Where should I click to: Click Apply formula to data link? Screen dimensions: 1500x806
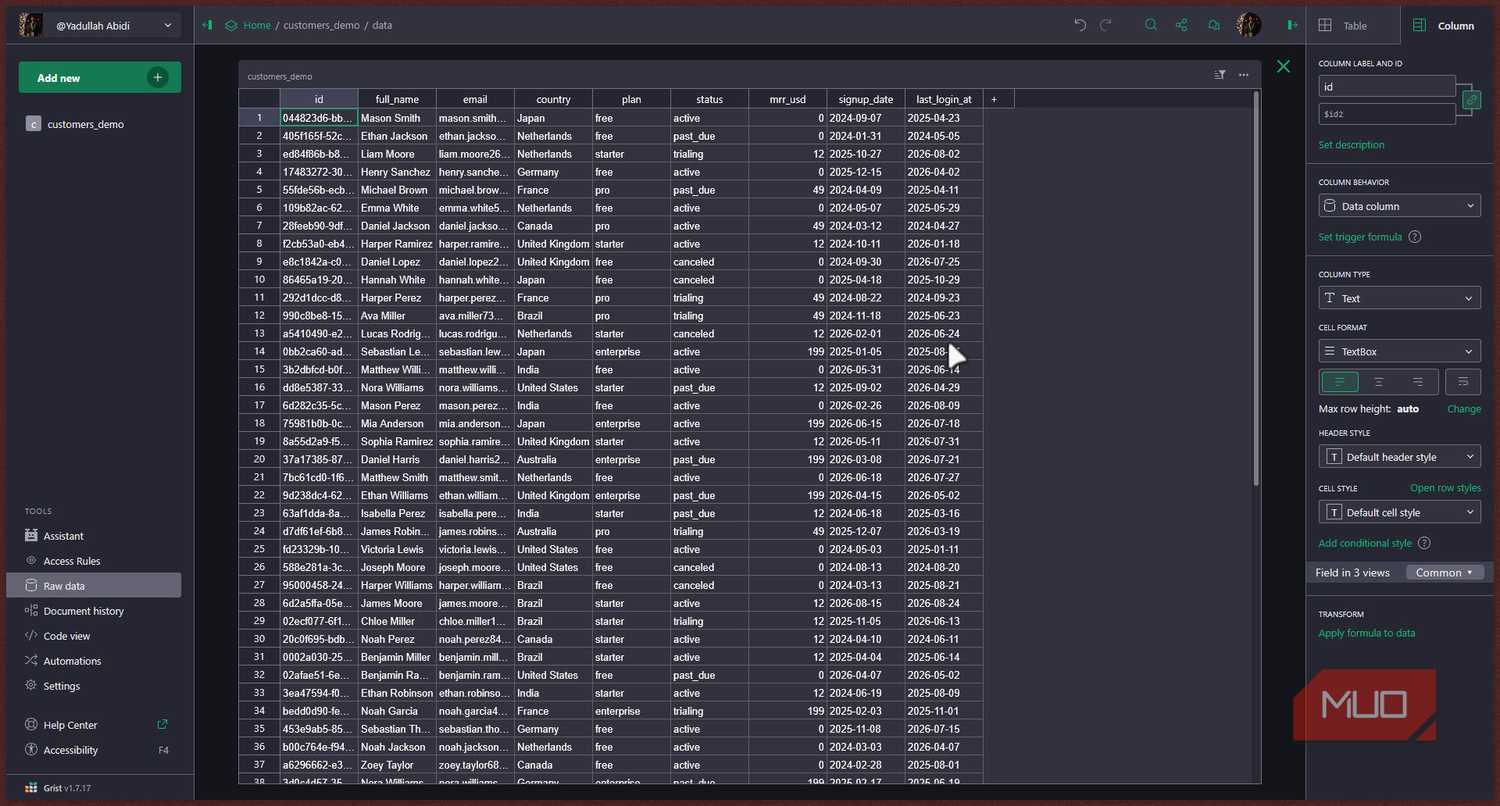1366,633
